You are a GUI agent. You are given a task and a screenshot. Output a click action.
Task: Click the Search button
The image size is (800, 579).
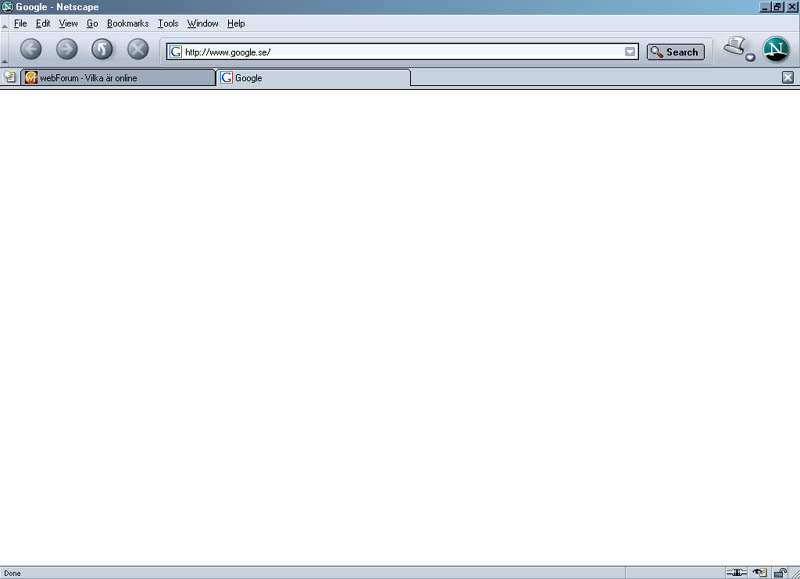coord(676,52)
